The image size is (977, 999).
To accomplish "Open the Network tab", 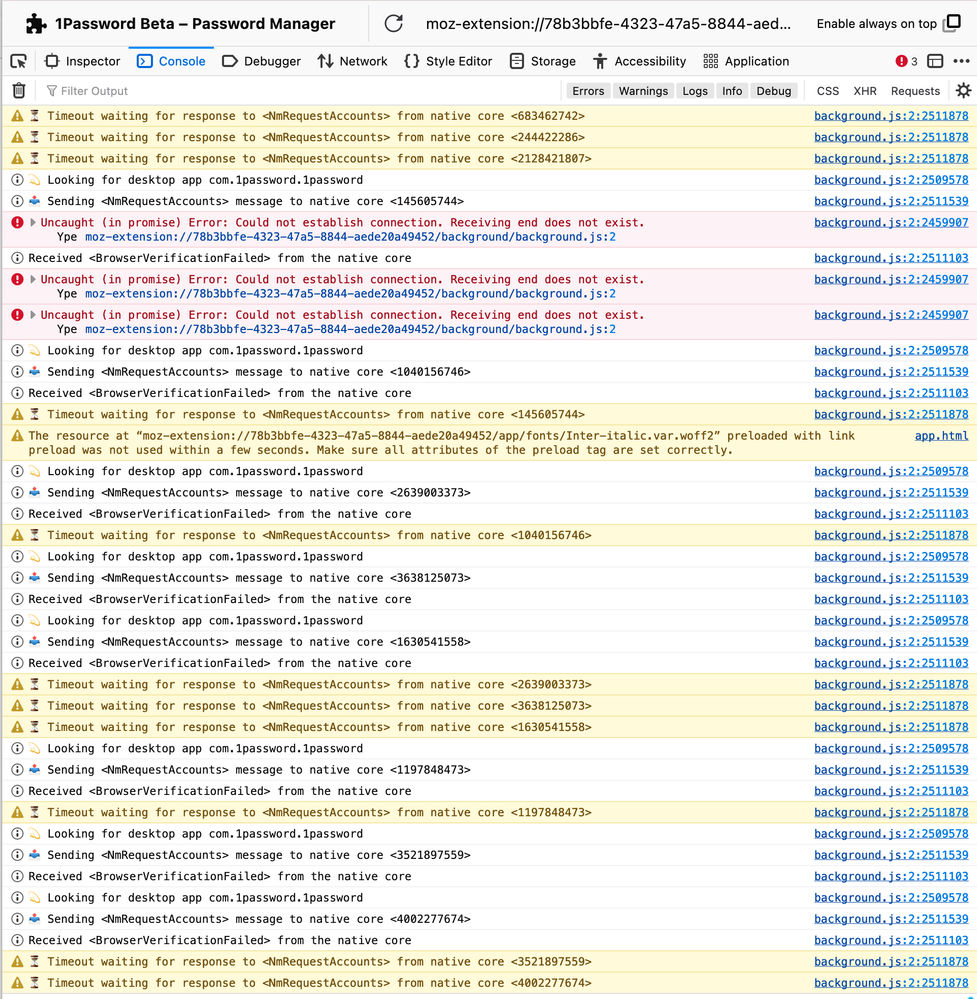I will [352, 61].
